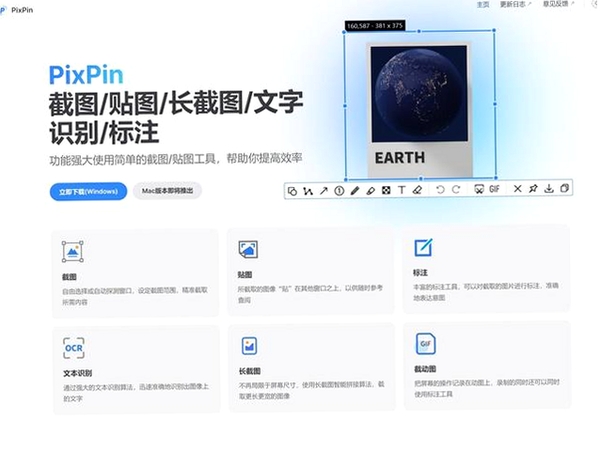Click the 立即下载(Windows) download button

click(x=88, y=191)
